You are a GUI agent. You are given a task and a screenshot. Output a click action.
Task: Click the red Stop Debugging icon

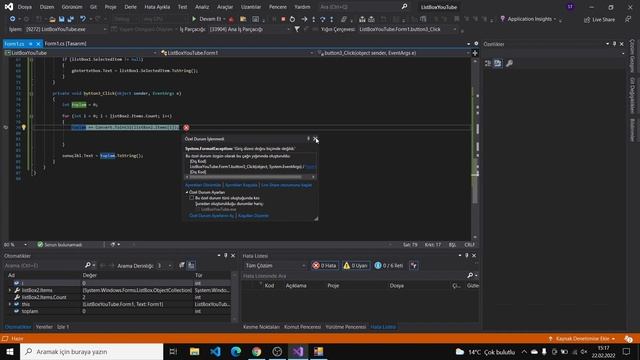[283, 19]
